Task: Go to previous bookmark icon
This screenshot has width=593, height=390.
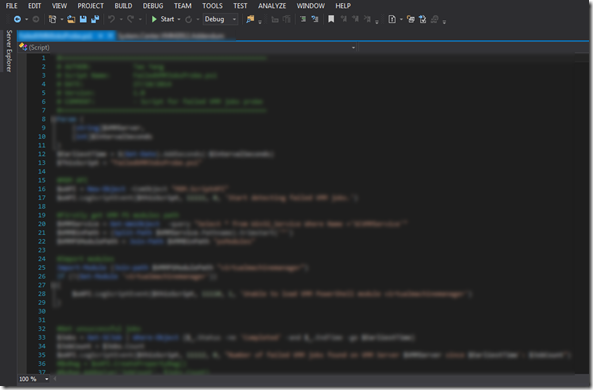Action: [x=343, y=19]
